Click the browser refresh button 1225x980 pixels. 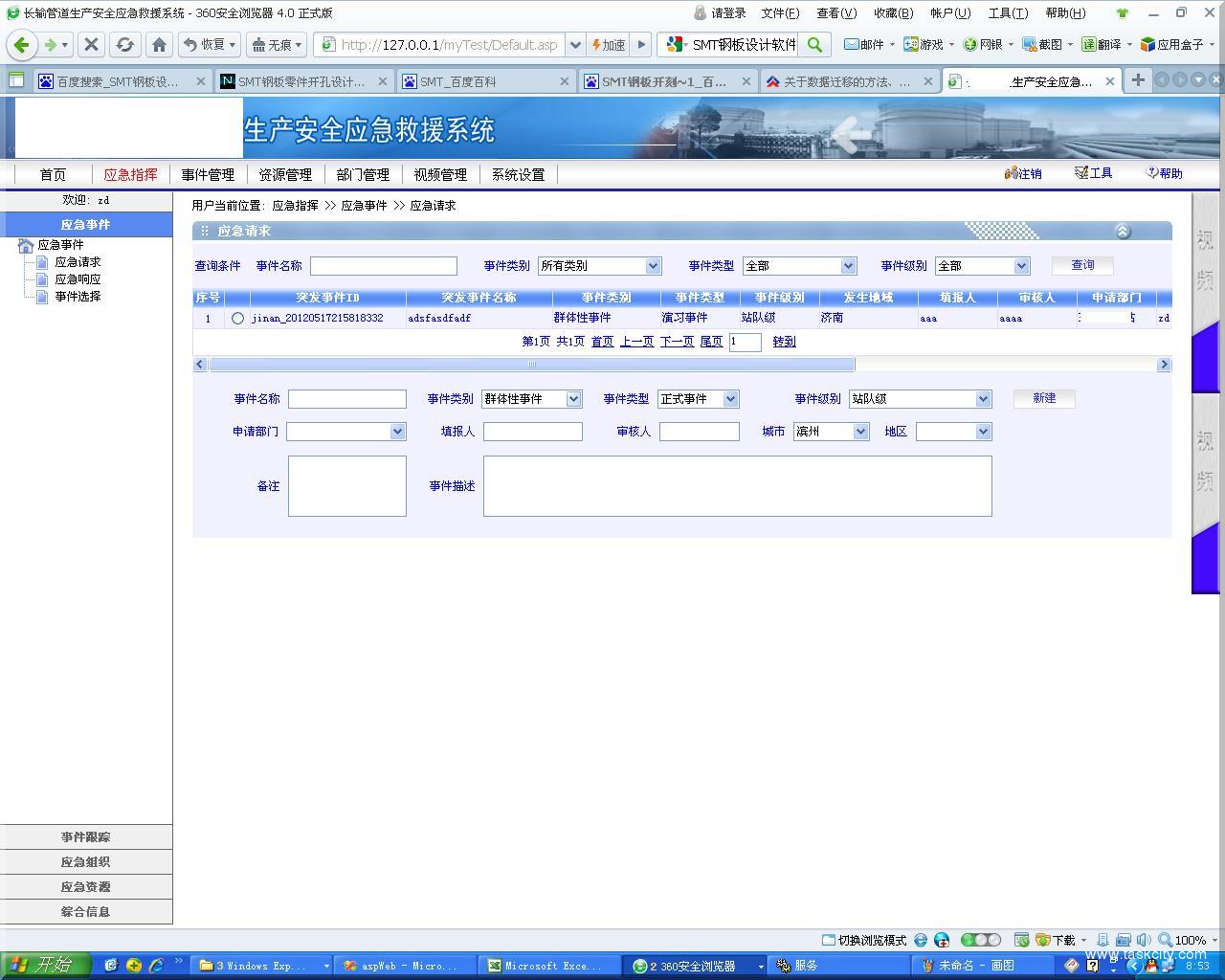124,44
